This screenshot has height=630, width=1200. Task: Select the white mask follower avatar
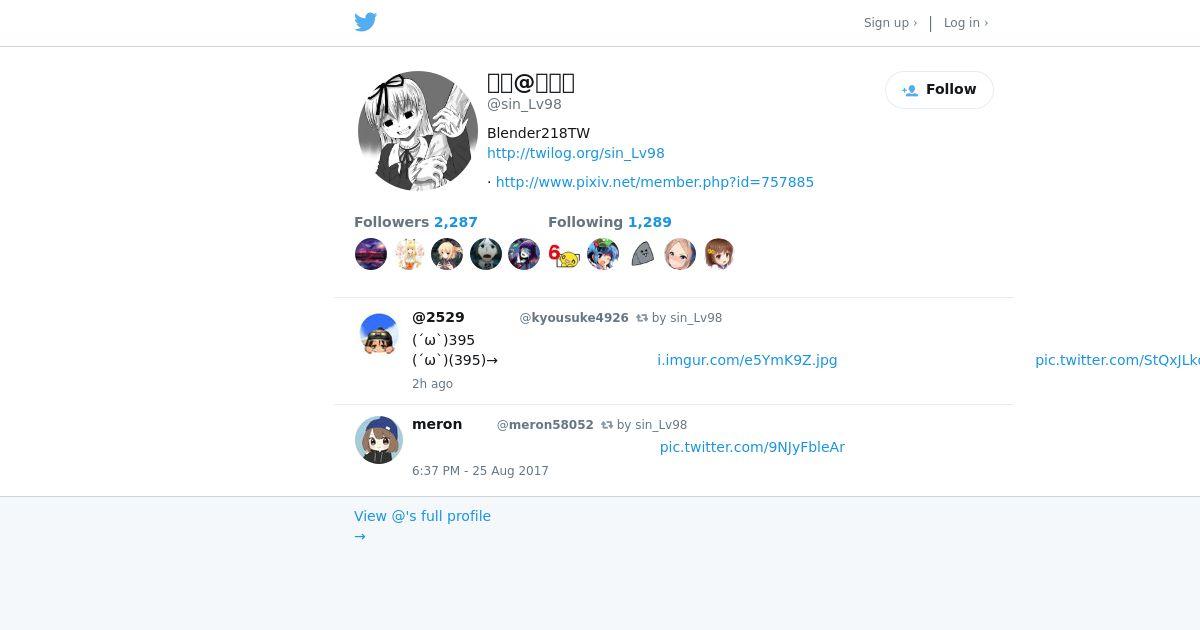[486, 254]
